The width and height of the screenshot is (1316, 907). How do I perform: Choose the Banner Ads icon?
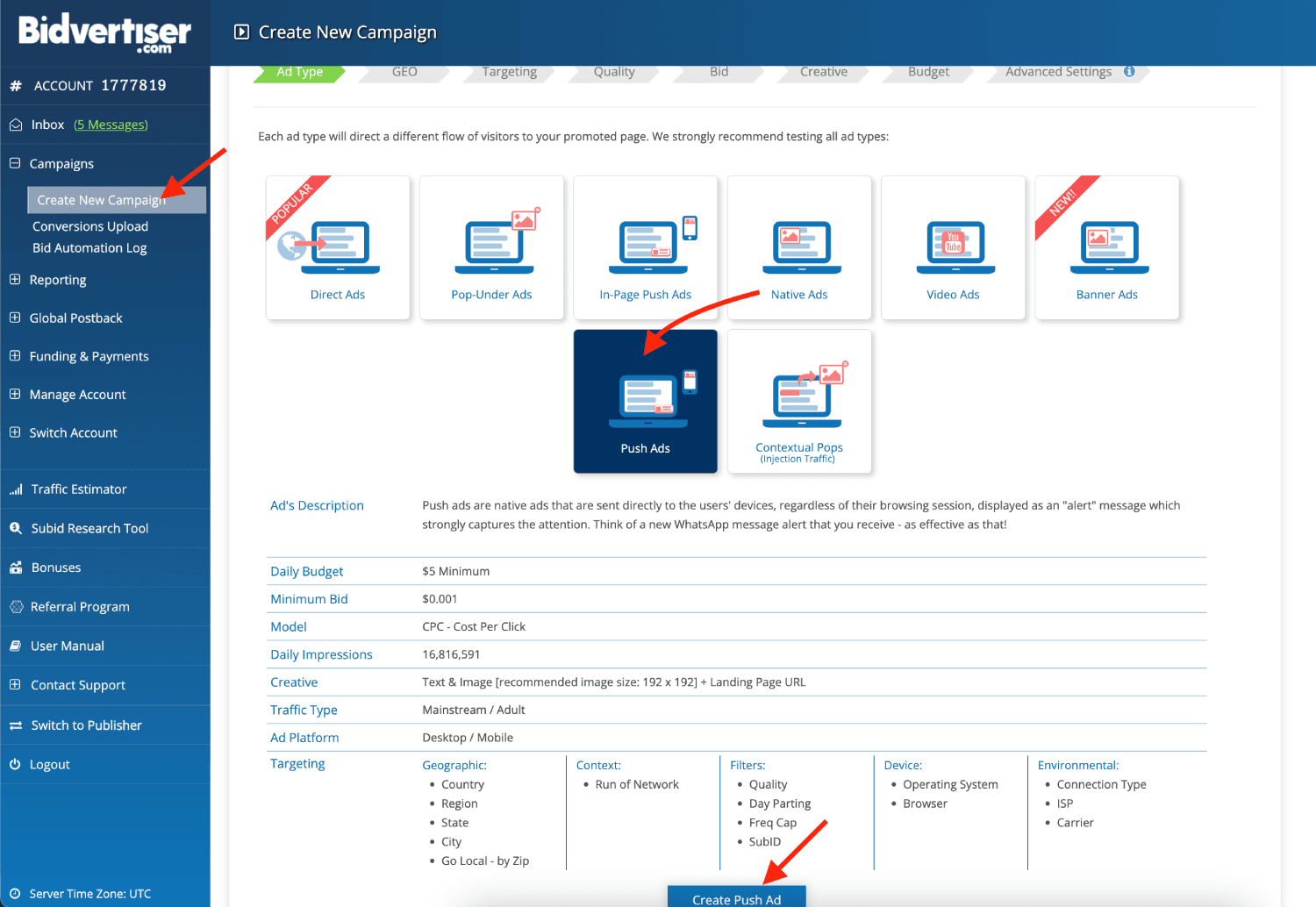tap(1109, 247)
